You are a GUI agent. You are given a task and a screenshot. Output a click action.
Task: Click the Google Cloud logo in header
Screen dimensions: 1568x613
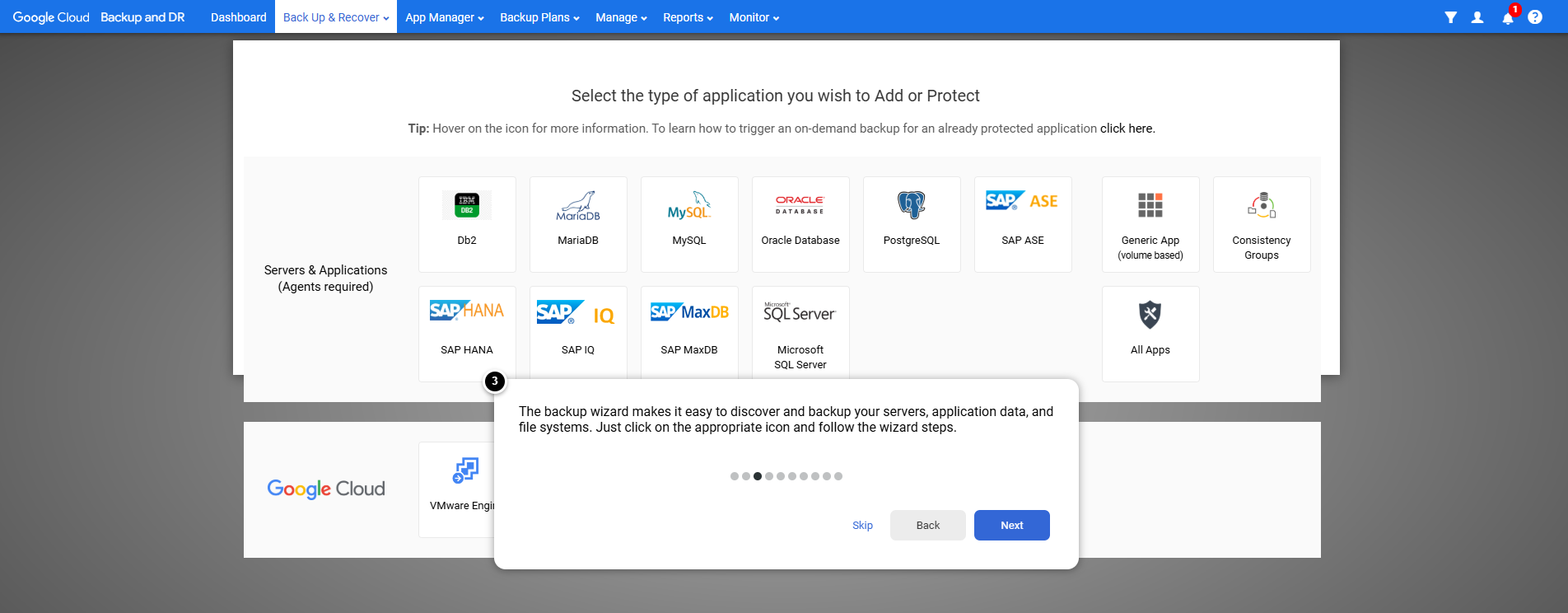[x=51, y=17]
